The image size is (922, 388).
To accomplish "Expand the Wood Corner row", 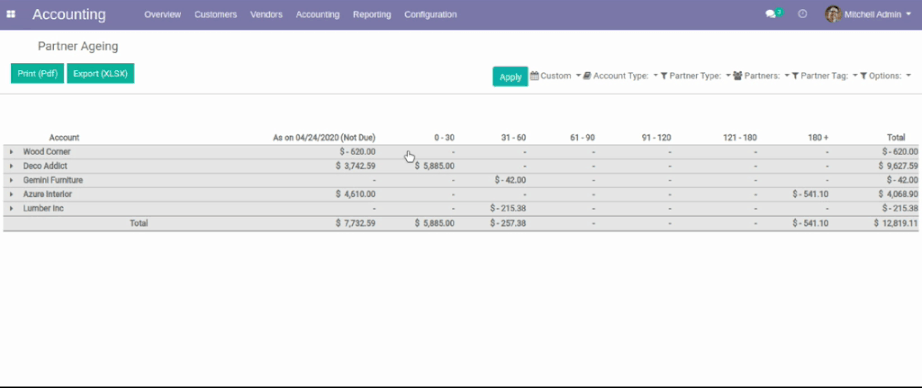I will coord(11,152).
